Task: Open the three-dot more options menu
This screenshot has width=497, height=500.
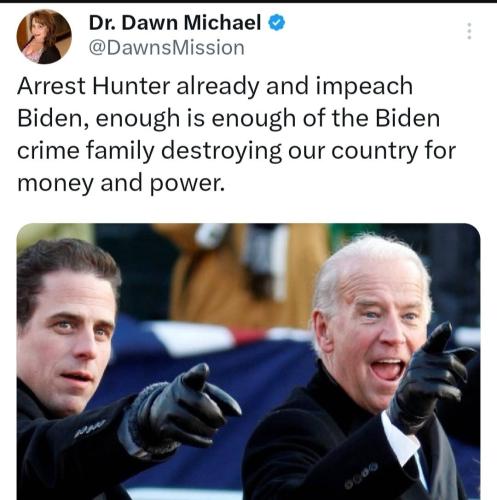Action: (469, 31)
